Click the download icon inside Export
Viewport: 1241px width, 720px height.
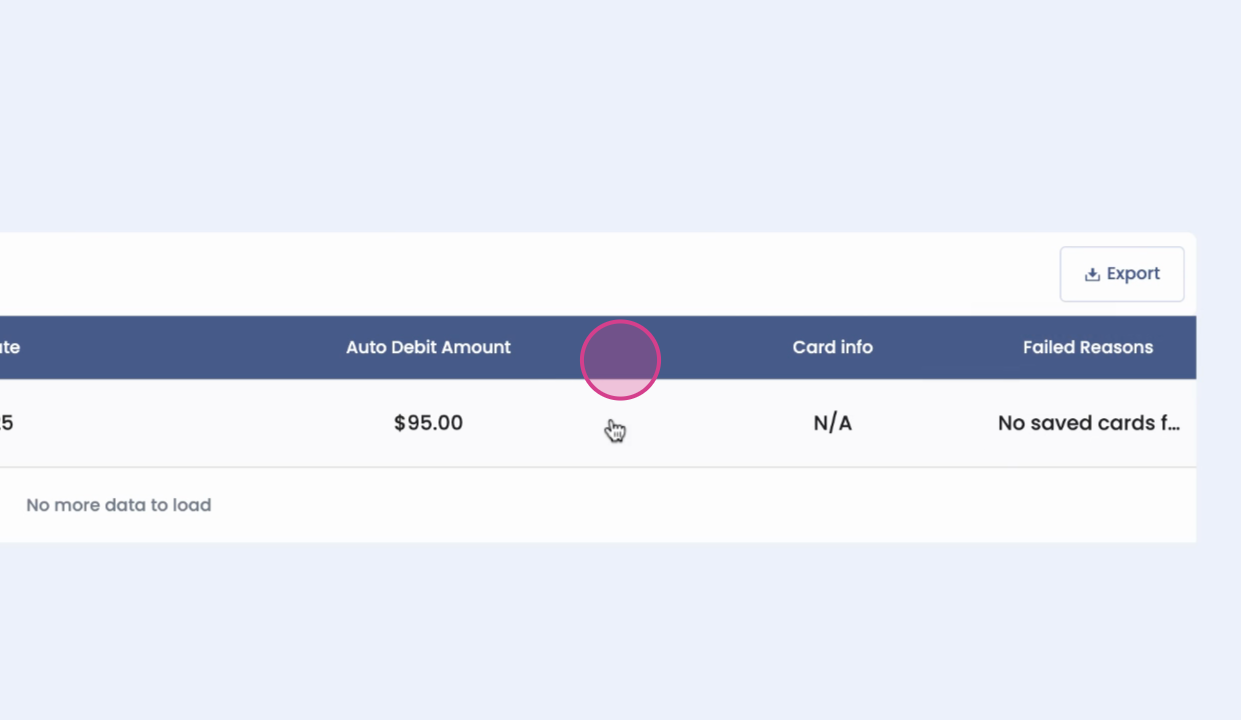tap(1092, 274)
